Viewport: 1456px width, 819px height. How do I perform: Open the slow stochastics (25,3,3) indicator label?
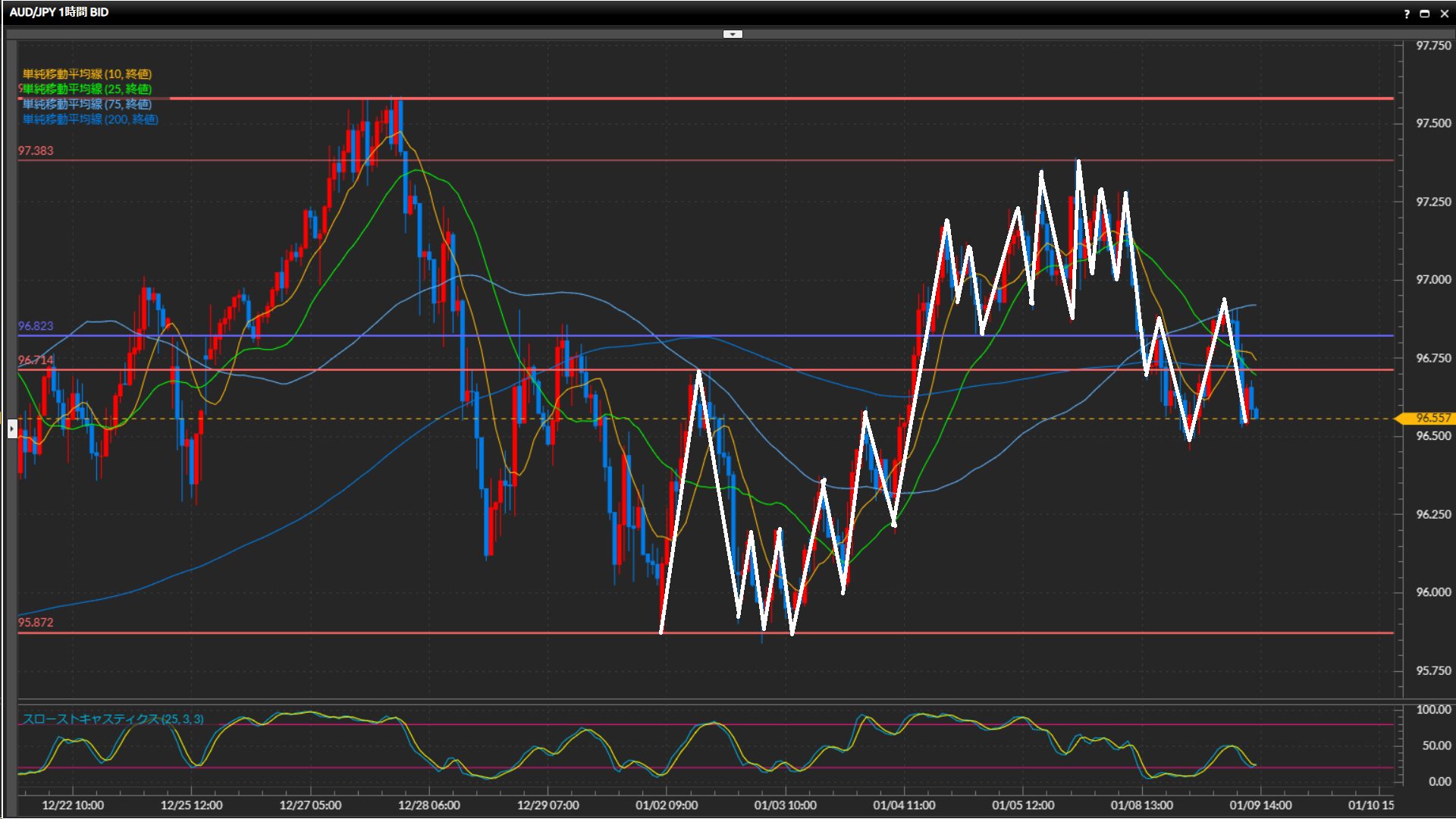point(113,719)
